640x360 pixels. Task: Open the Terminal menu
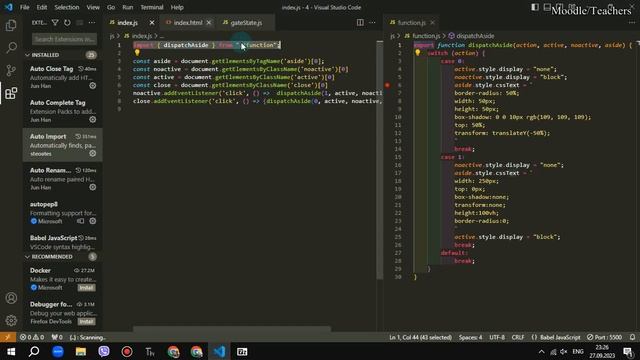[152, 7]
